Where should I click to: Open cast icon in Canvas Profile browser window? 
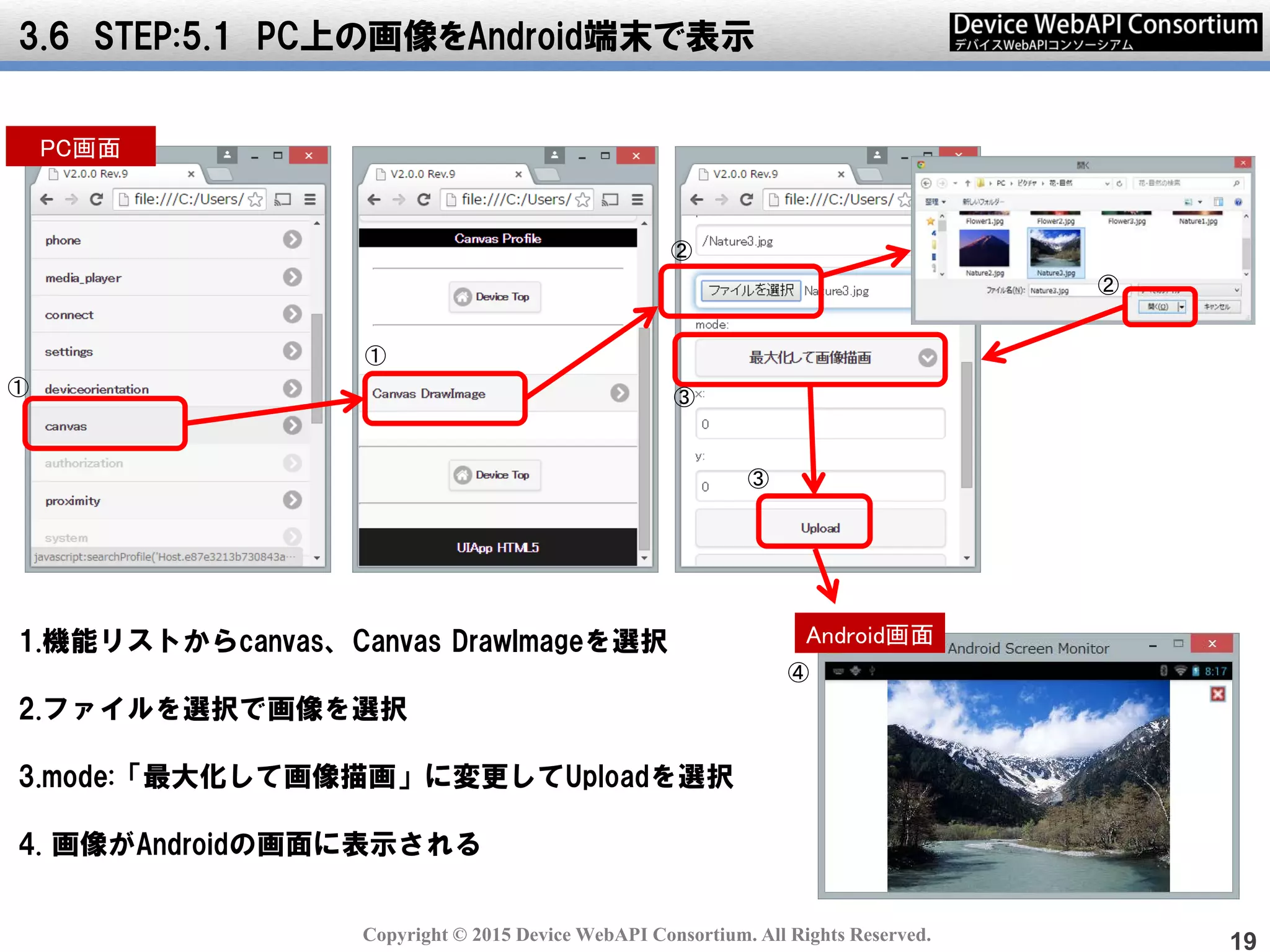610,200
